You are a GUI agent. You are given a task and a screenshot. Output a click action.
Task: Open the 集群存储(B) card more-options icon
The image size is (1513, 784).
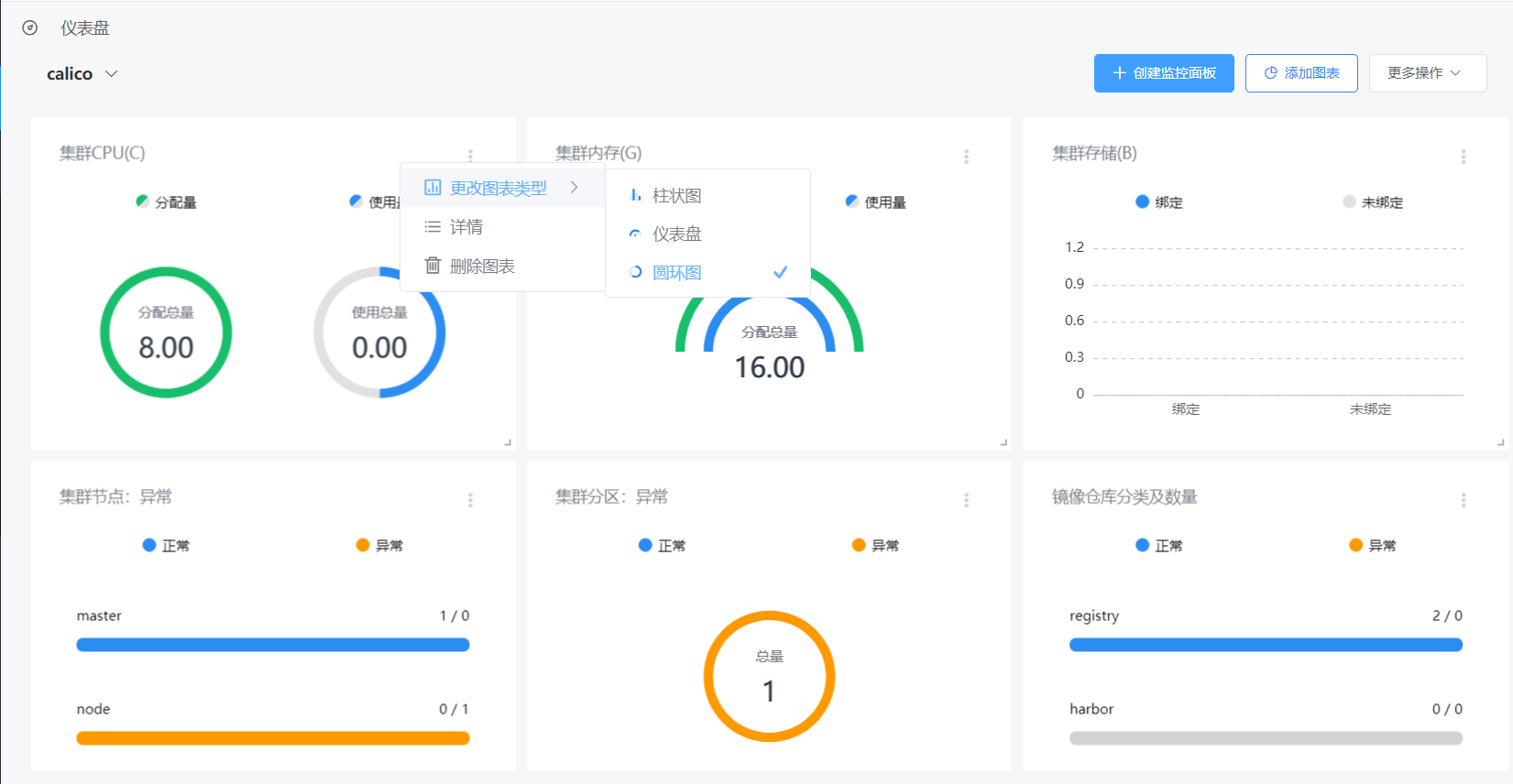click(x=1463, y=157)
